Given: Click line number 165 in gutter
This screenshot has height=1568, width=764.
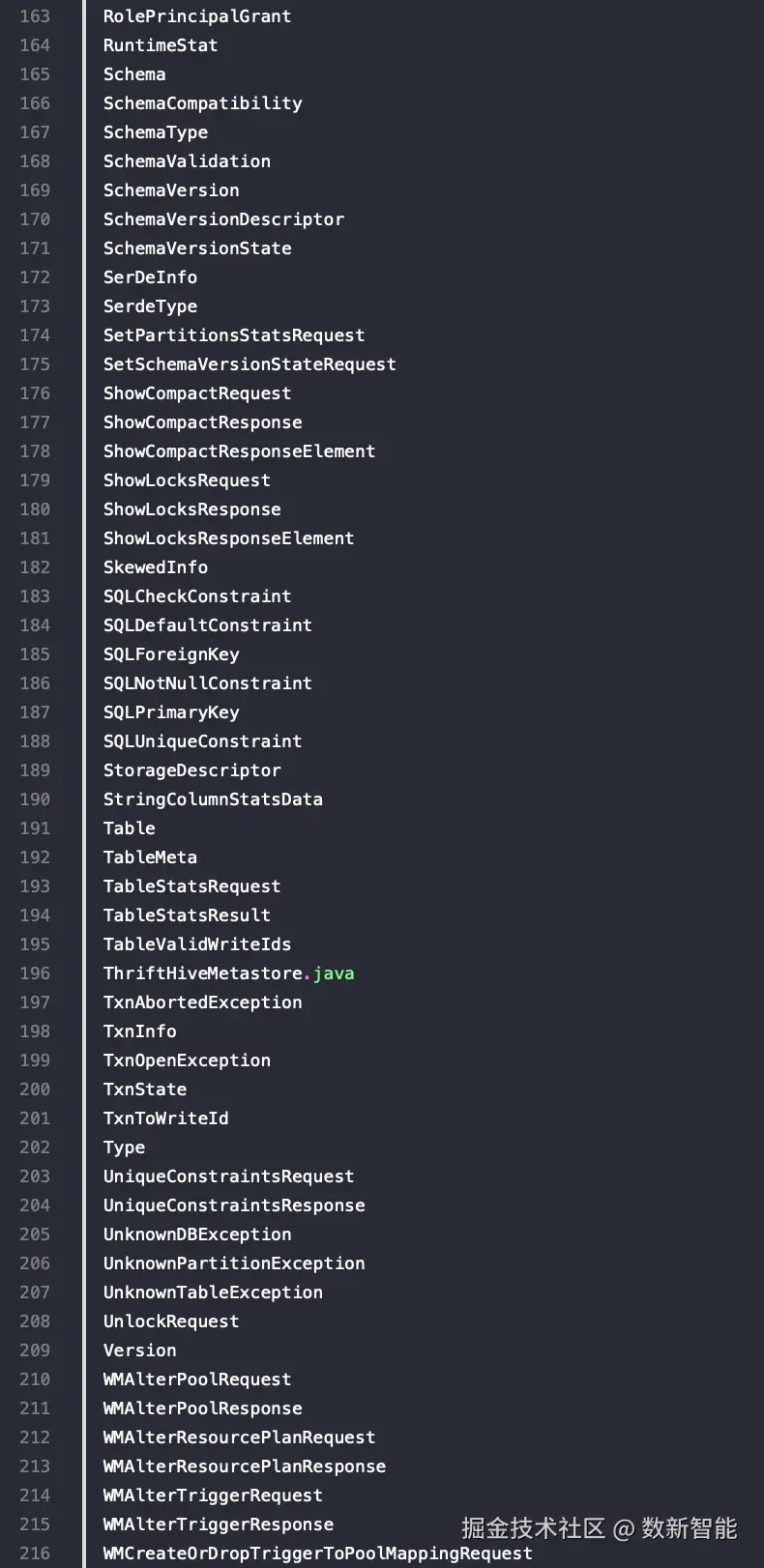Looking at the screenshot, I should [x=35, y=74].
